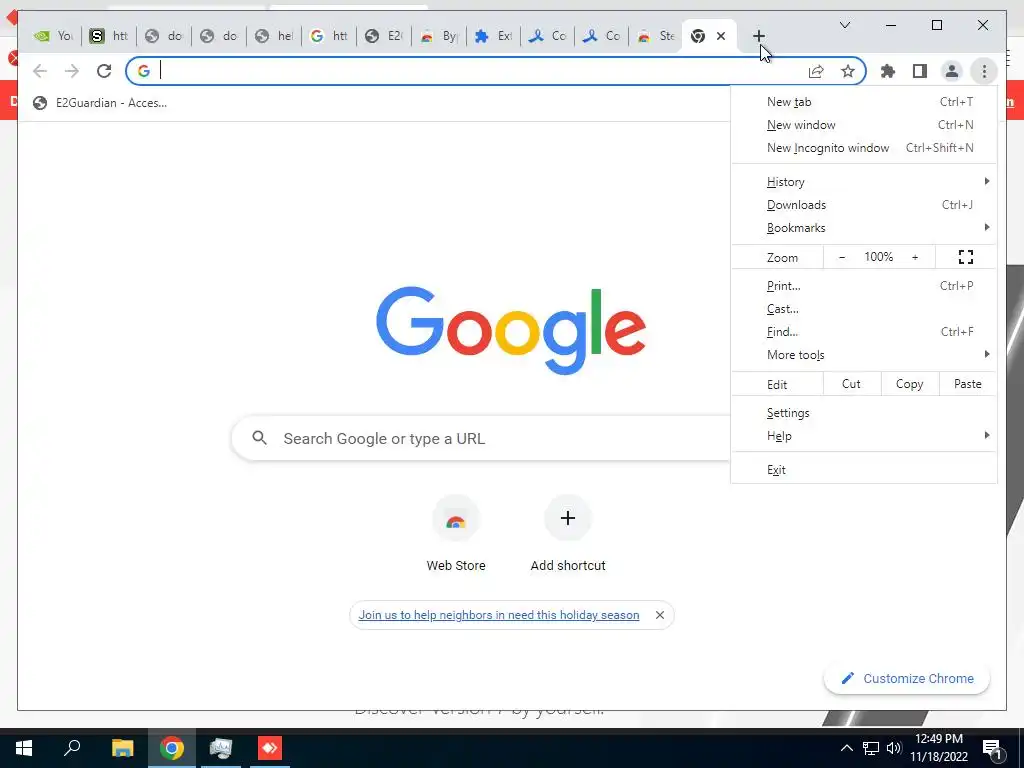This screenshot has height=768, width=1024.
Task: Open the Windows Start menu
Action: 24,748
